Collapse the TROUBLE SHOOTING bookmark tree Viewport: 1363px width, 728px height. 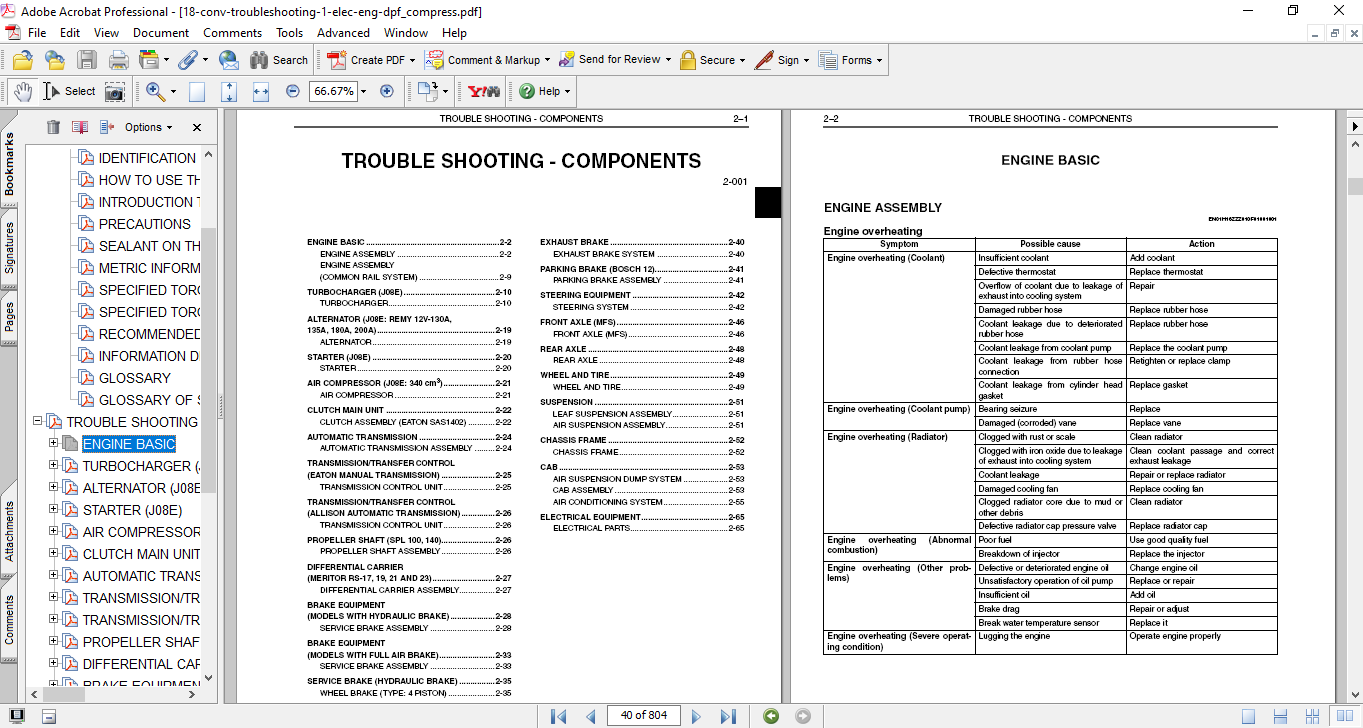coord(38,422)
